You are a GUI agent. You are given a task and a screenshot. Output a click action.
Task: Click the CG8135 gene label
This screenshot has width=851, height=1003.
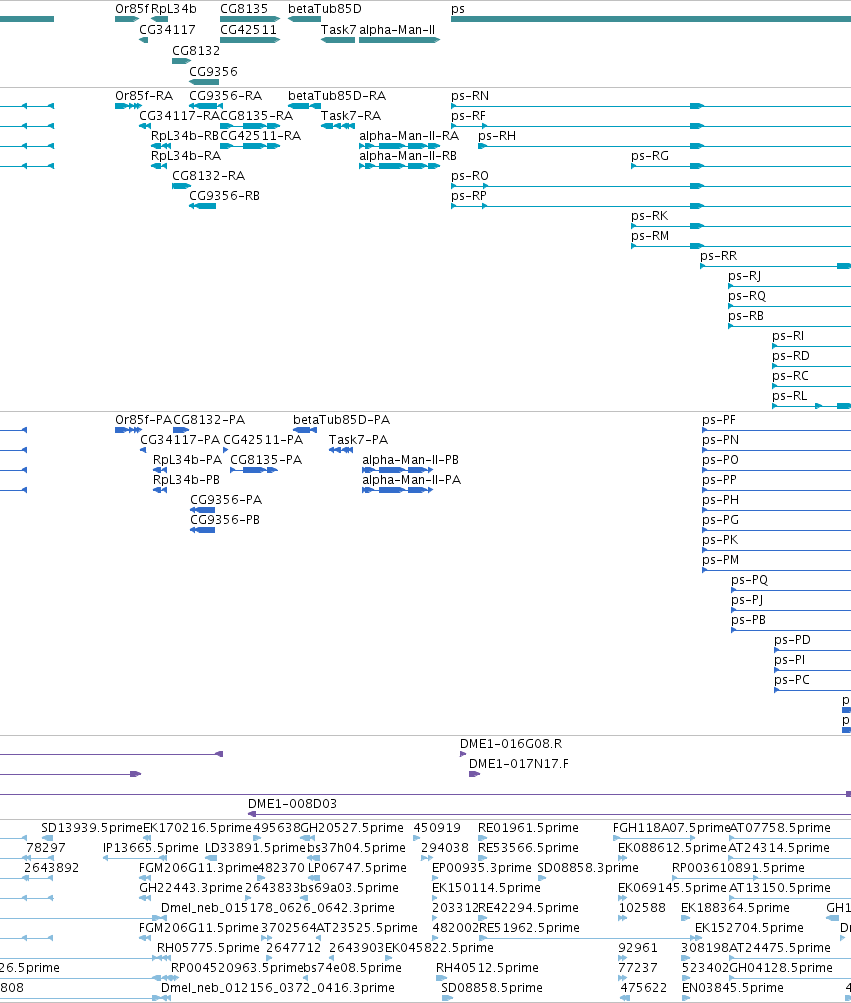(244, 9)
